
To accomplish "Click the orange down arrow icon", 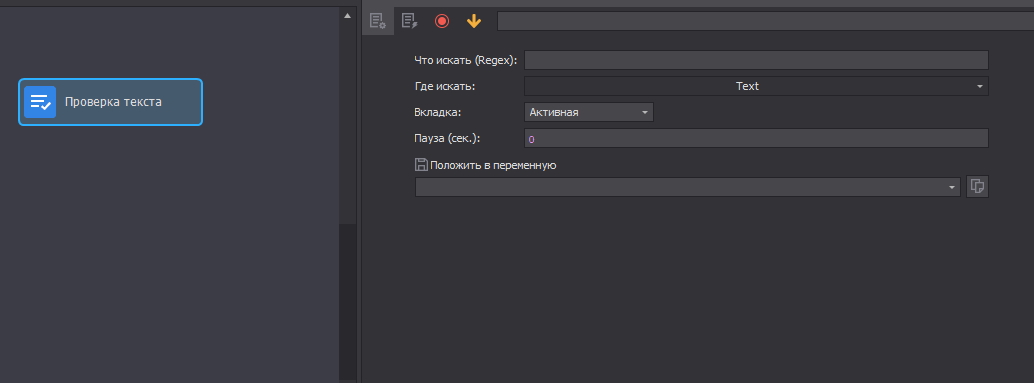I will (x=473, y=21).
